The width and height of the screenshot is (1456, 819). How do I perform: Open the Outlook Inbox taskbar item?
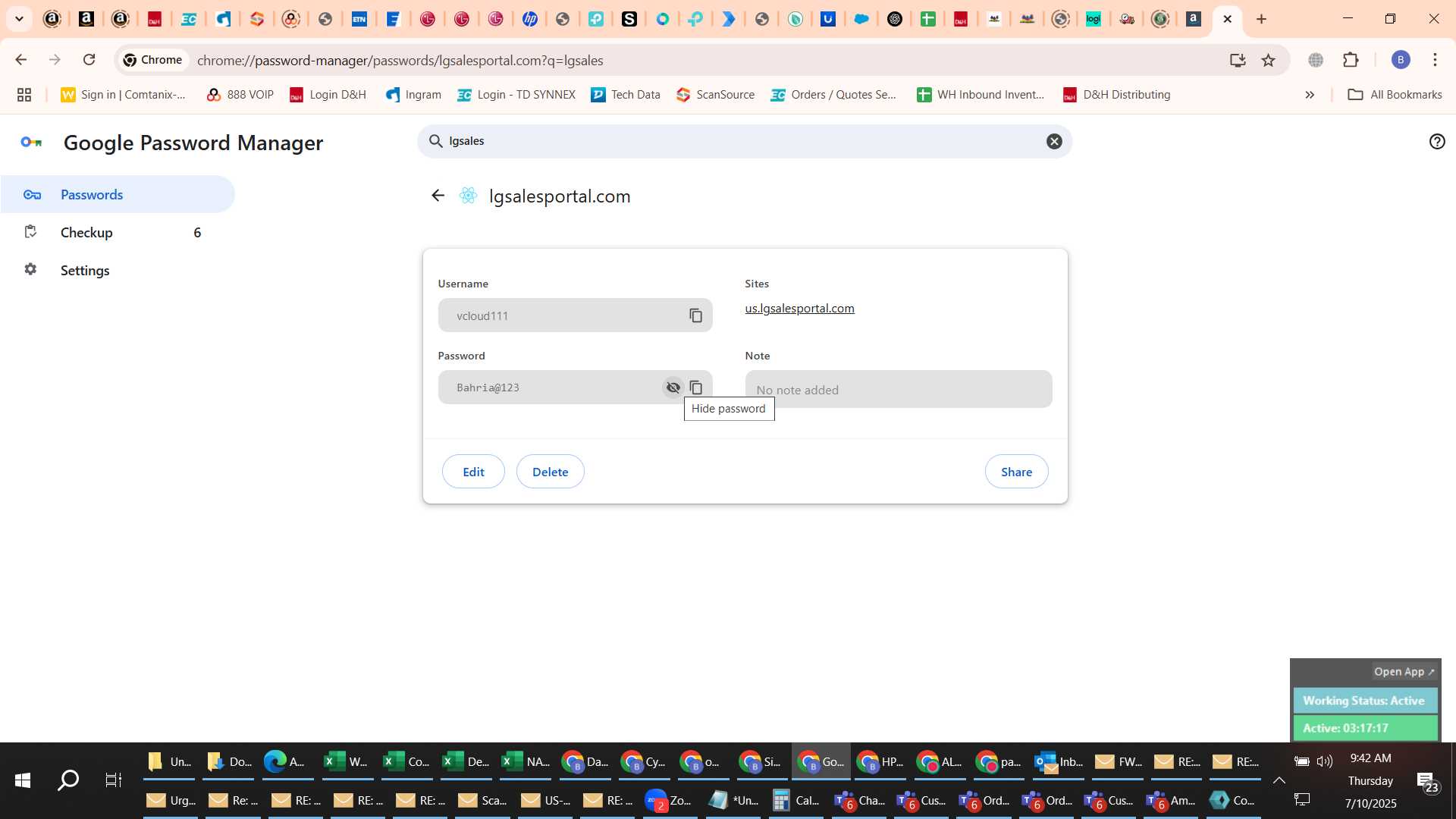point(1059,761)
